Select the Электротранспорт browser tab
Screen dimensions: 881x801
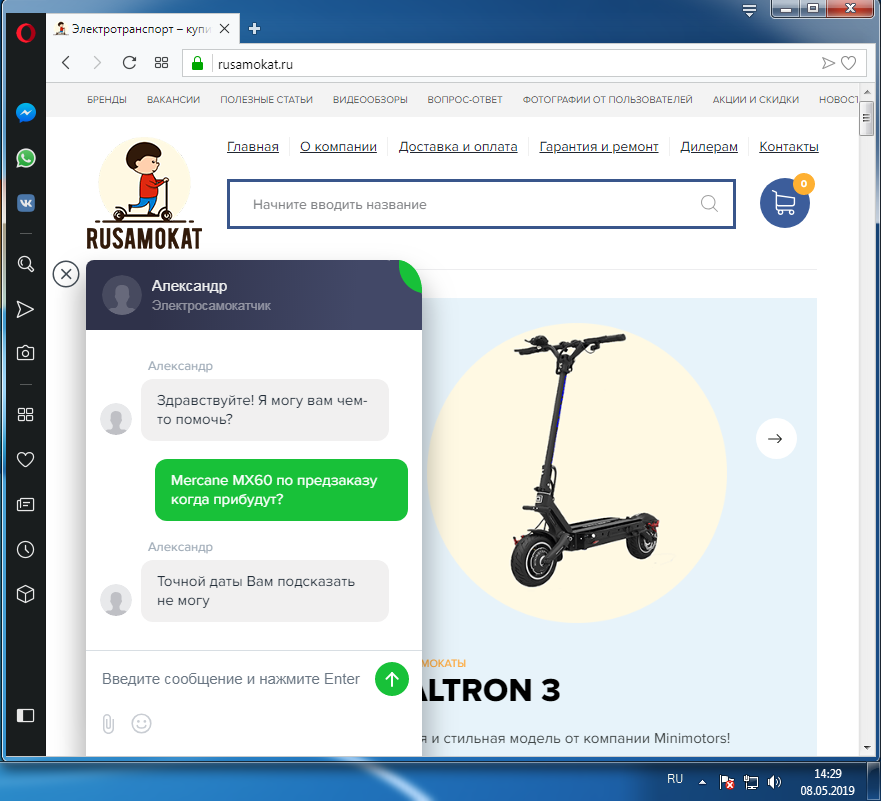click(x=143, y=29)
